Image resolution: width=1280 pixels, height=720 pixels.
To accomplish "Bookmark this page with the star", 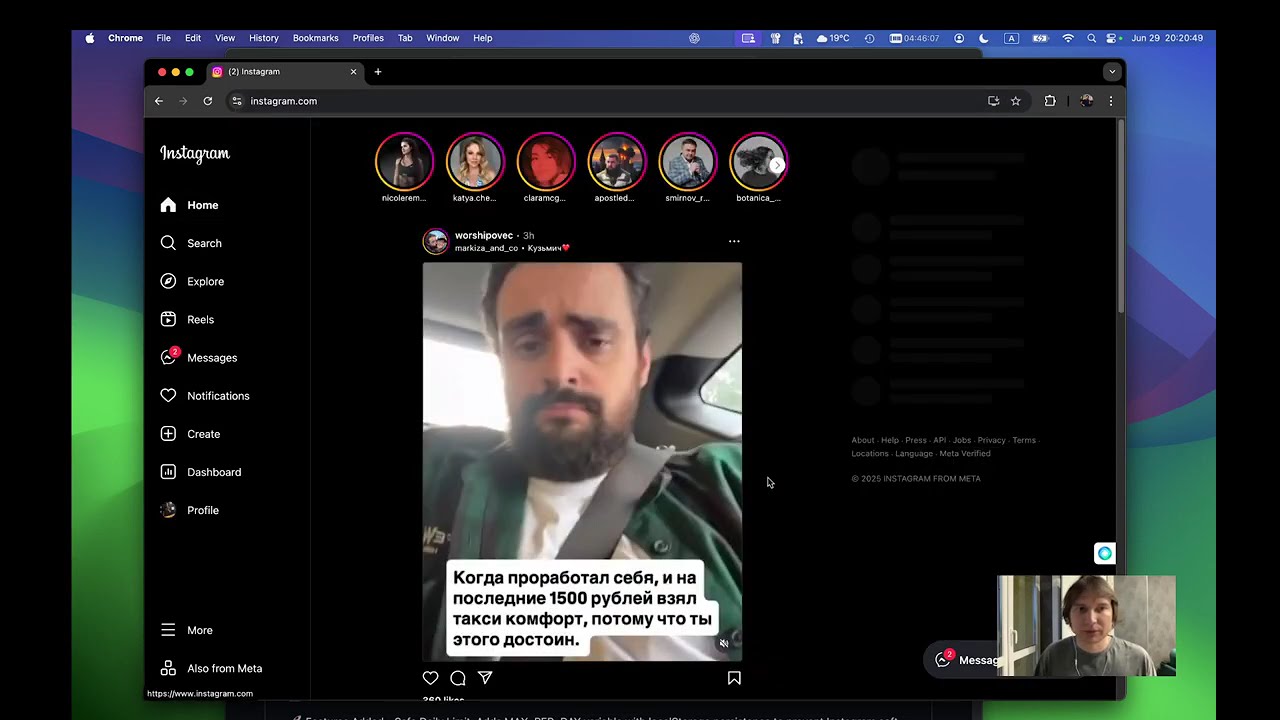I will pyautogui.click(x=1016, y=101).
